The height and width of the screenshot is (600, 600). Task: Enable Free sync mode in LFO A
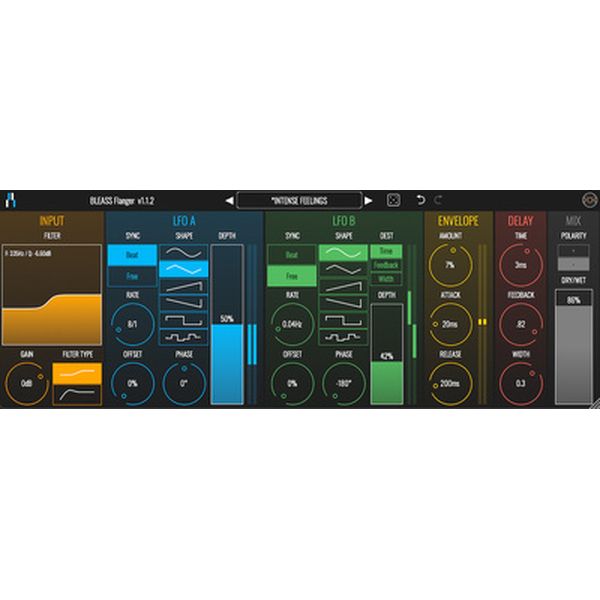[x=132, y=277]
